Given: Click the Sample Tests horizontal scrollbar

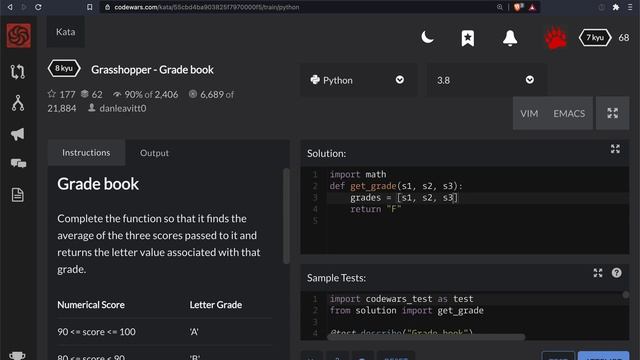Looking at the screenshot, I should pyautogui.click(x=426, y=337).
